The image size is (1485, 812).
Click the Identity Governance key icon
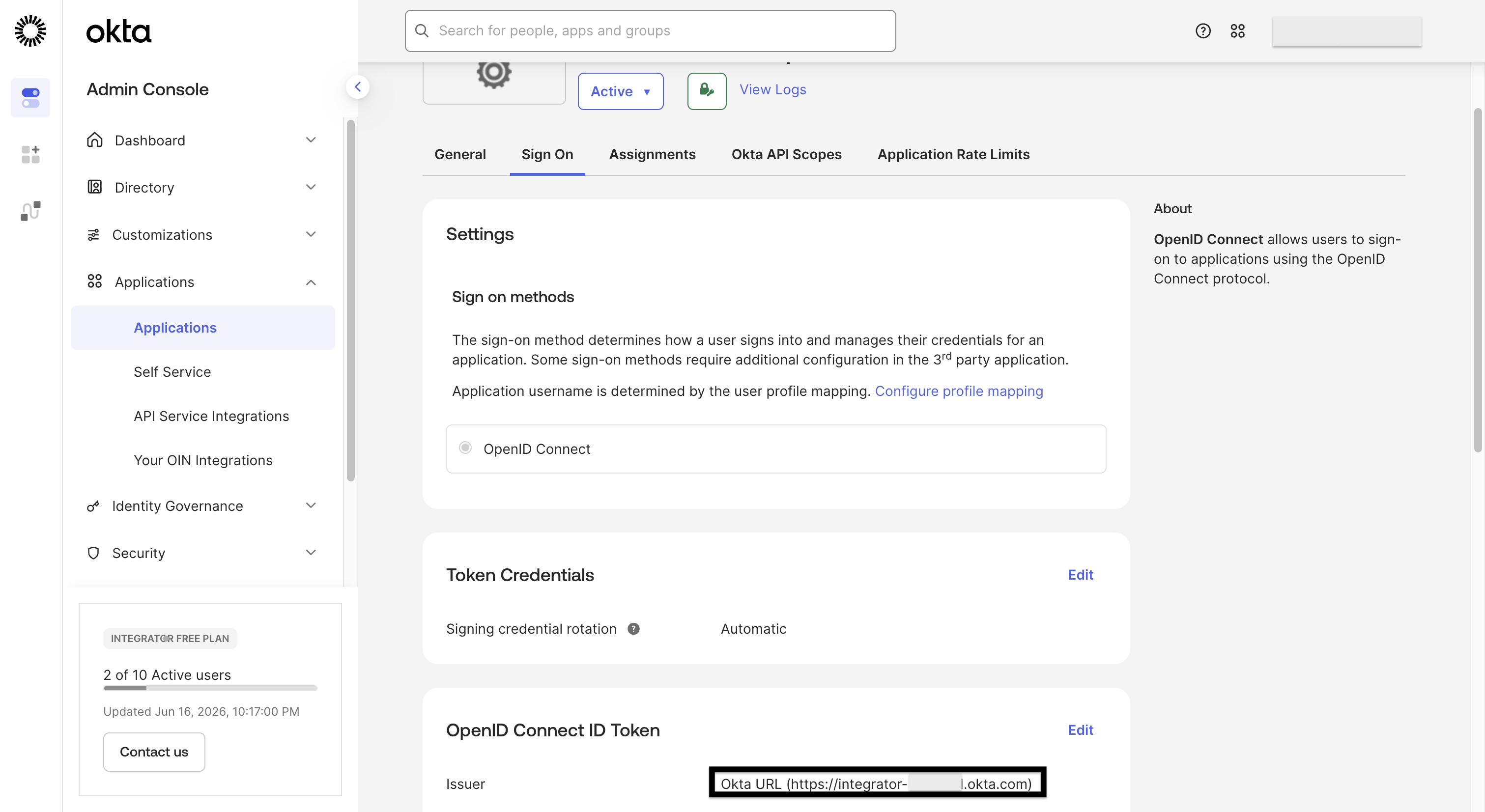pyautogui.click(x=93, y=506)
